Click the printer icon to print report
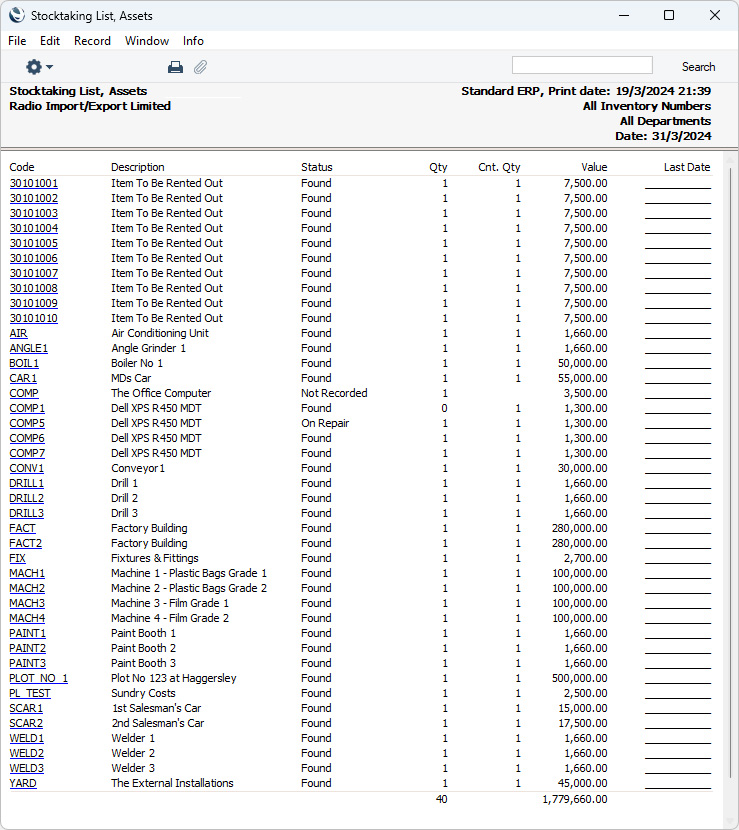739x830 pixels. (175, 67)
